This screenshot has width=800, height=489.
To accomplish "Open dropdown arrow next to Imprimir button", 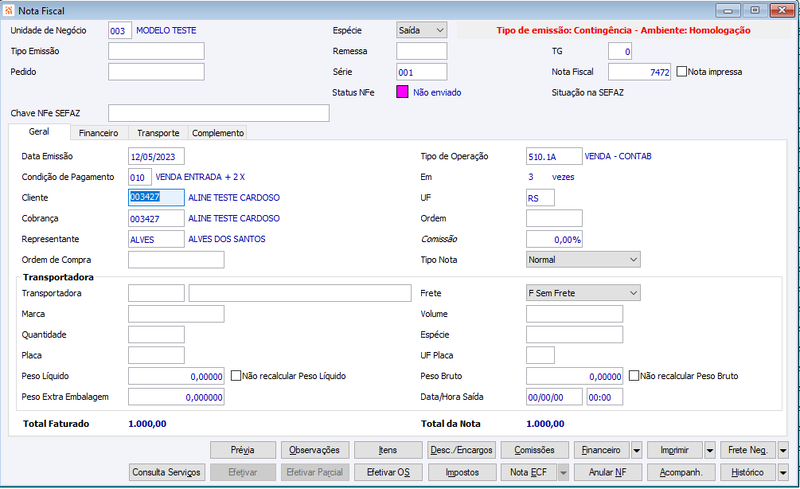I will [x=710, y=450].
